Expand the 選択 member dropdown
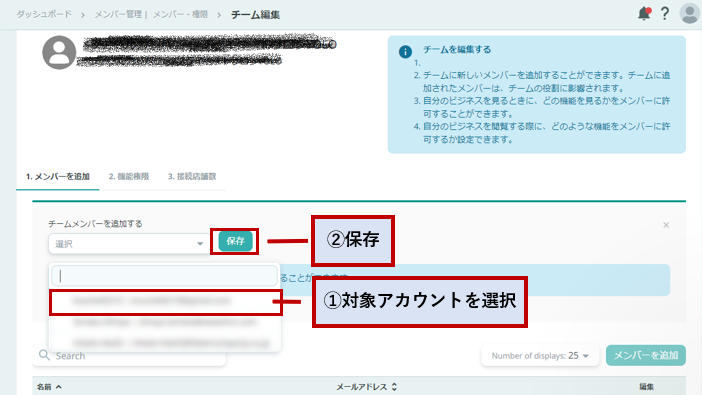The height and width of the screenshot is (395, 702). (128, 244)
